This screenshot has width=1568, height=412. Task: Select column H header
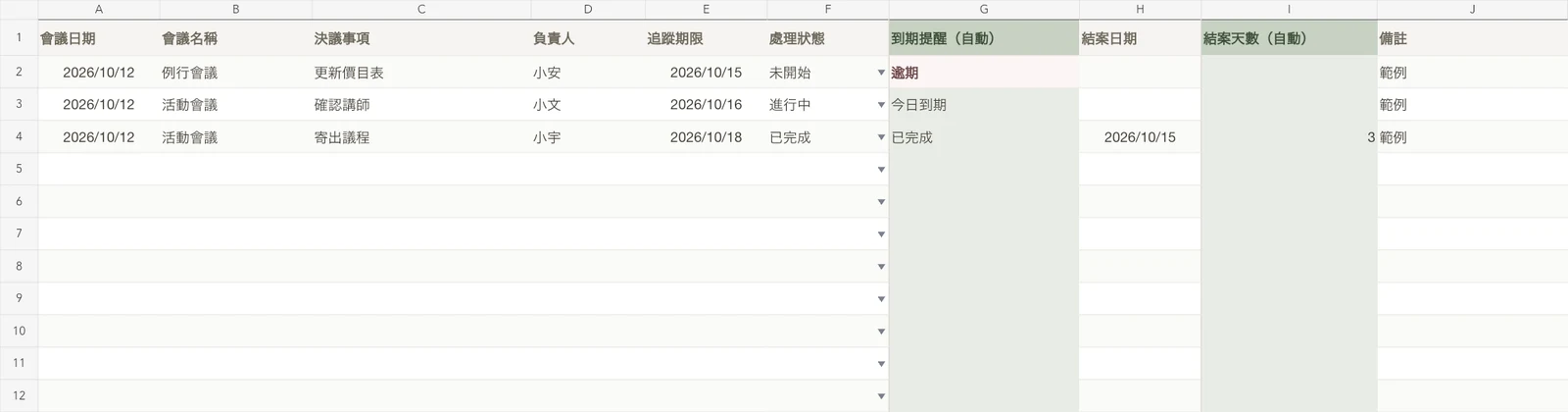tap(1140, 9)
